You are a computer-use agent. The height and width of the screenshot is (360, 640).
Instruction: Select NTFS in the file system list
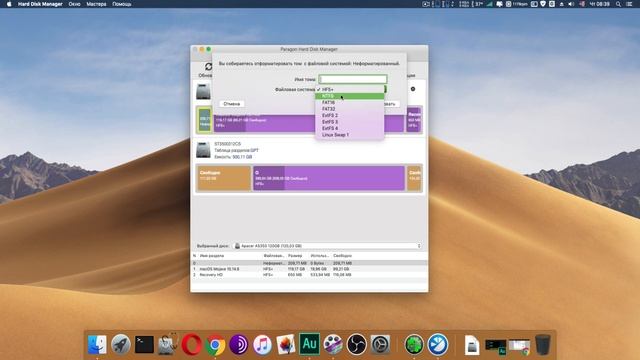pos(349,96)
